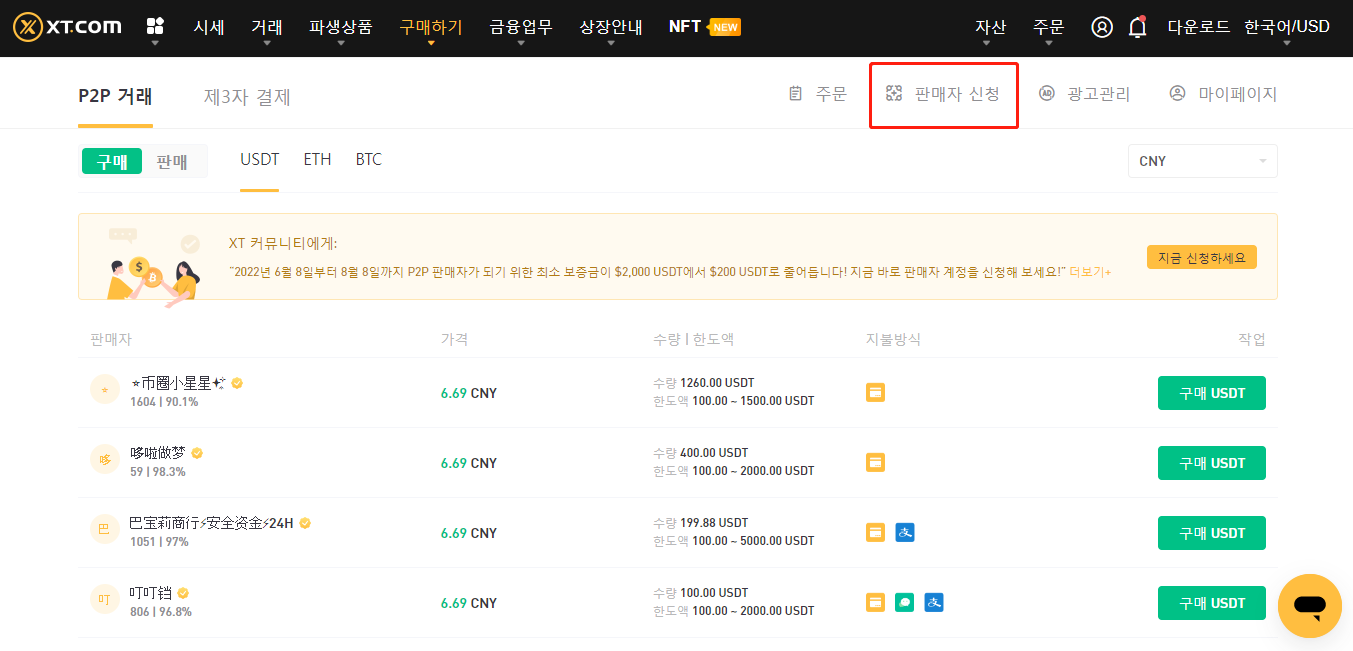Open 판매자 신청 seller application page
The image size is (1353, 651).
[x=943, y=94]
